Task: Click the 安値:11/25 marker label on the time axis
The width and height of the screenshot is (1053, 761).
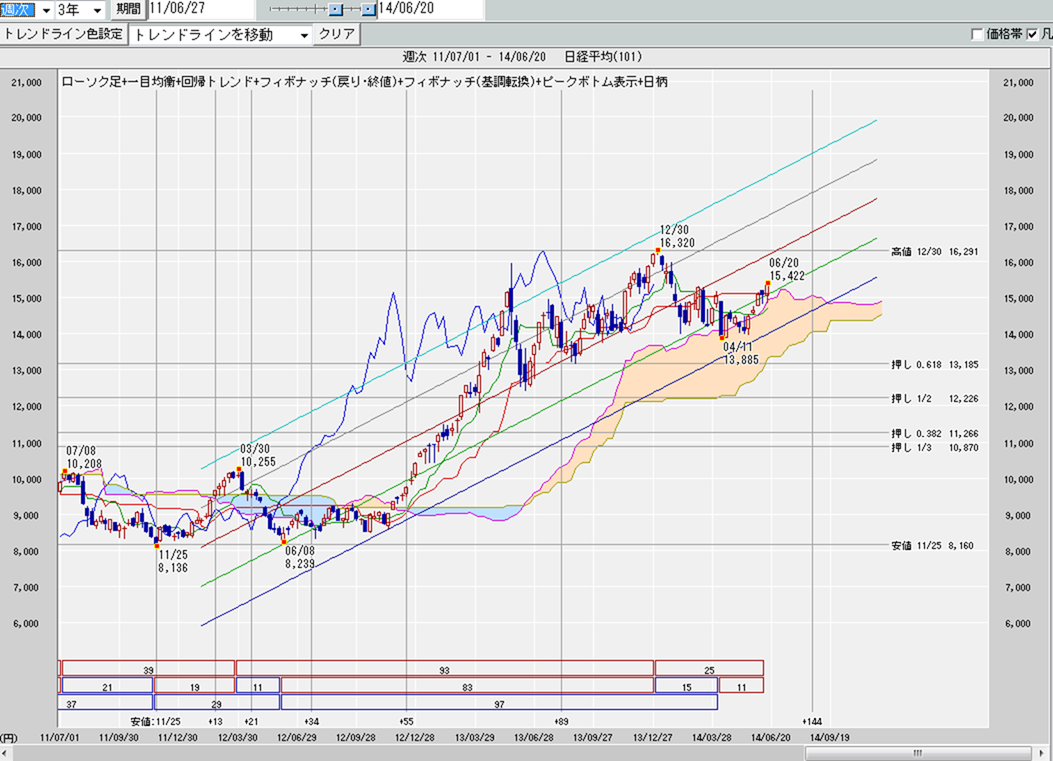Action: 155,722
